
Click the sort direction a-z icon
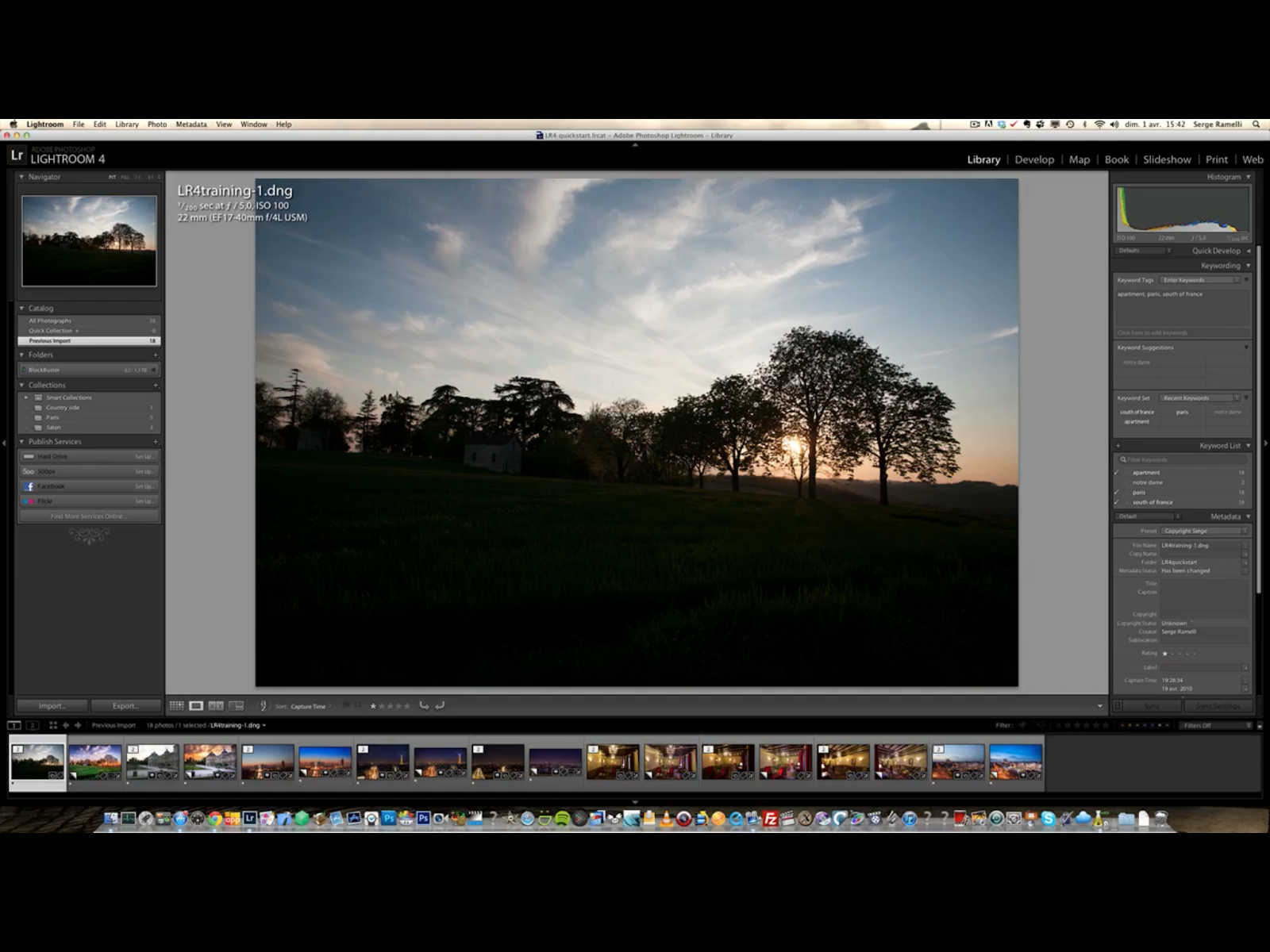(263, 705)
